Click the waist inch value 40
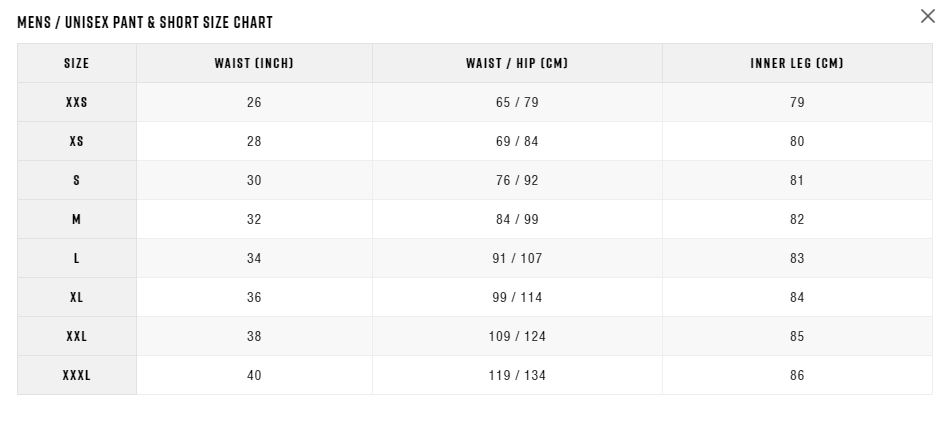This screenshot has height=443, width=949. [x=254, y=376]
